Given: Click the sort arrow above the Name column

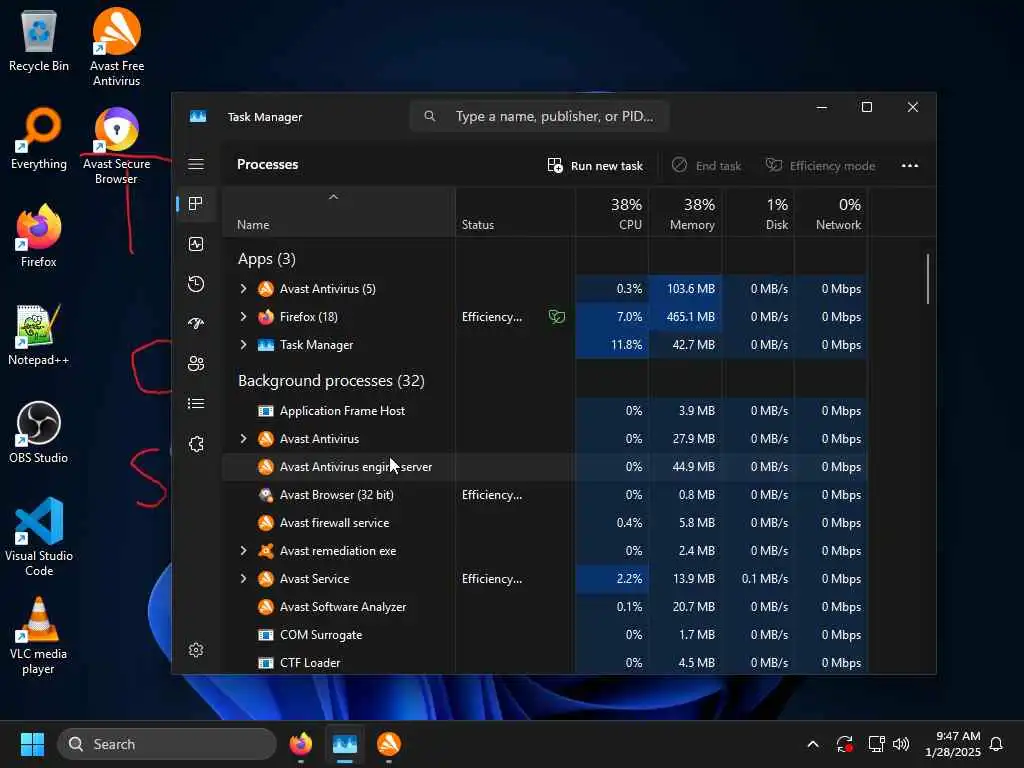Looking at the screenshot, I should pyautogui.click(x=333, y=197).
